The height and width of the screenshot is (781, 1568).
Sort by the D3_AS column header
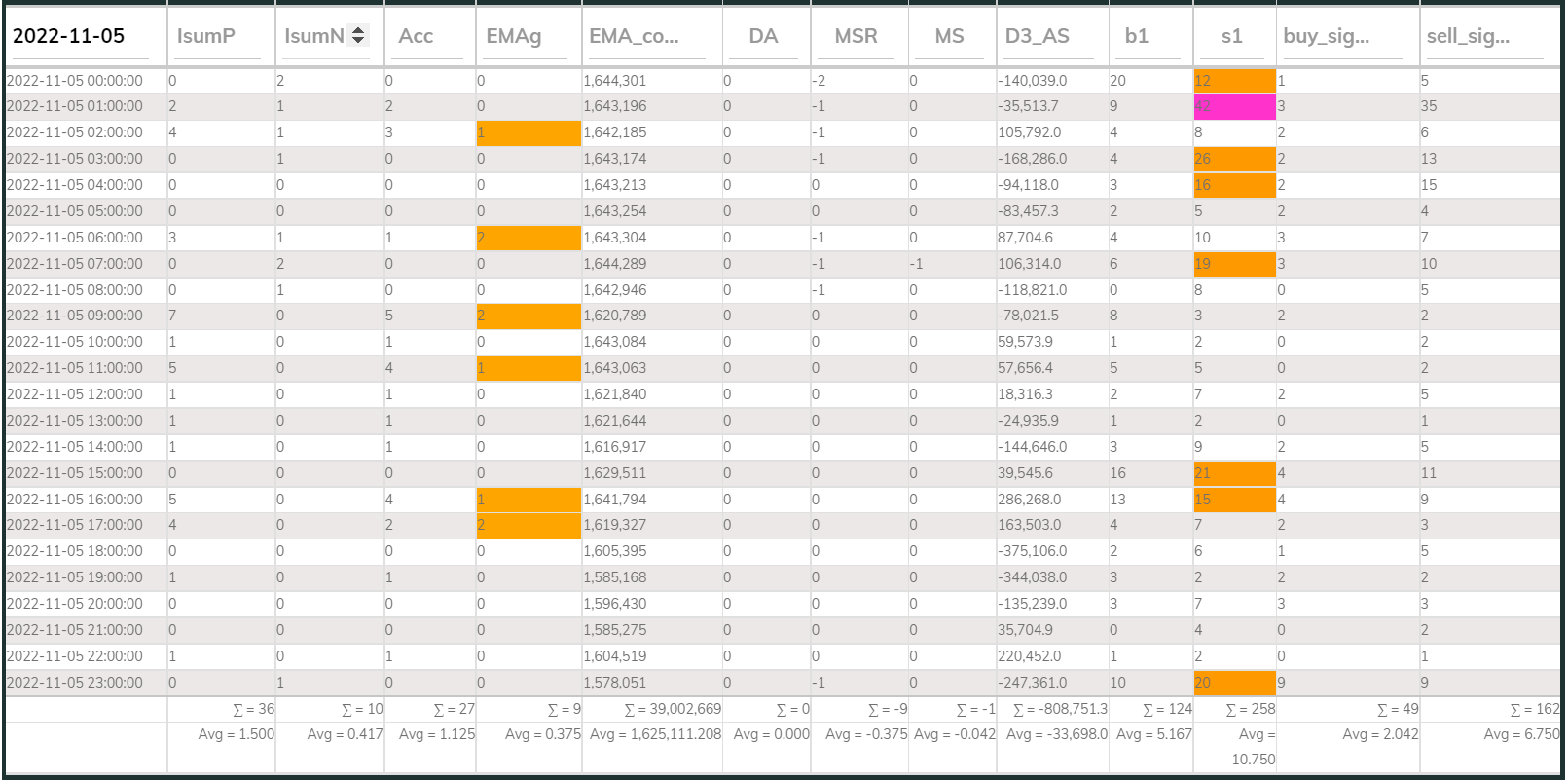pyautogui.click(x=1038, y=36)
